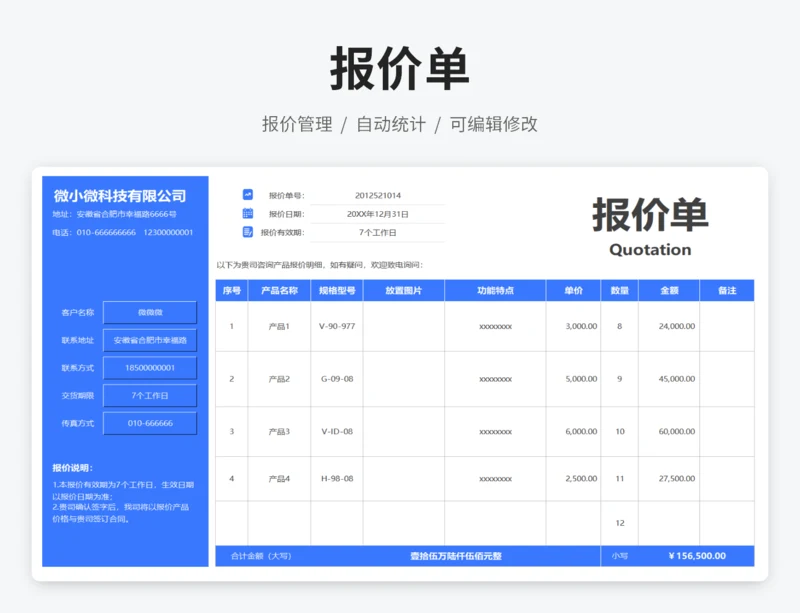This screenshot has width=800, height=613.
Task: Click the 合计金额（大写） label
Action: pyautogui.click(x=261, y=556)
